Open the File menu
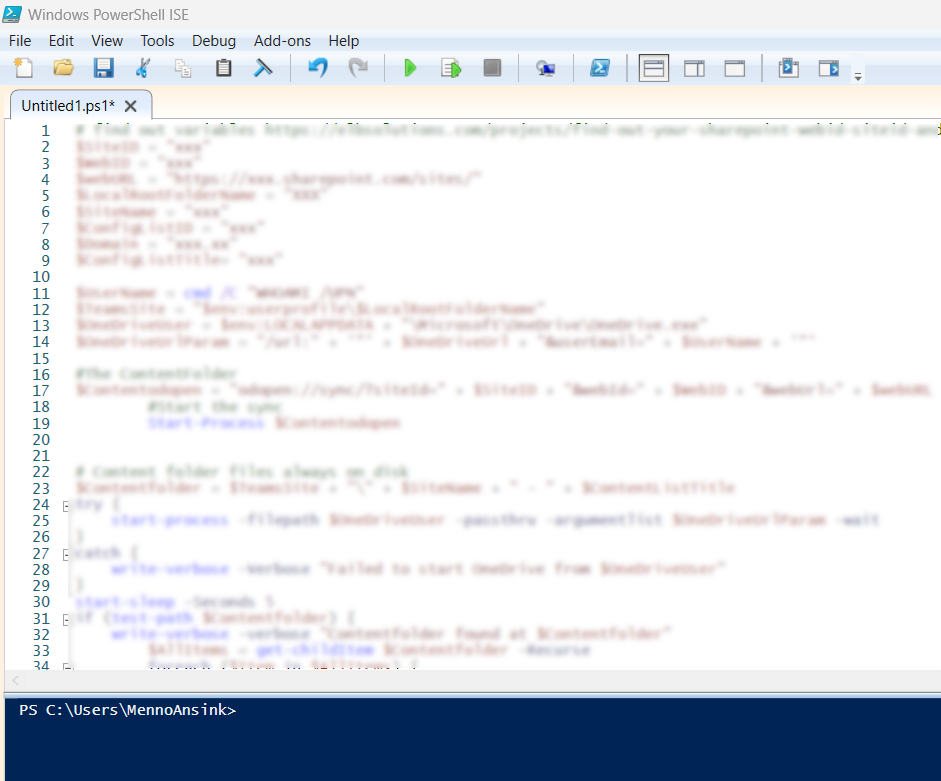941x781 pixels. coord(20,41)
